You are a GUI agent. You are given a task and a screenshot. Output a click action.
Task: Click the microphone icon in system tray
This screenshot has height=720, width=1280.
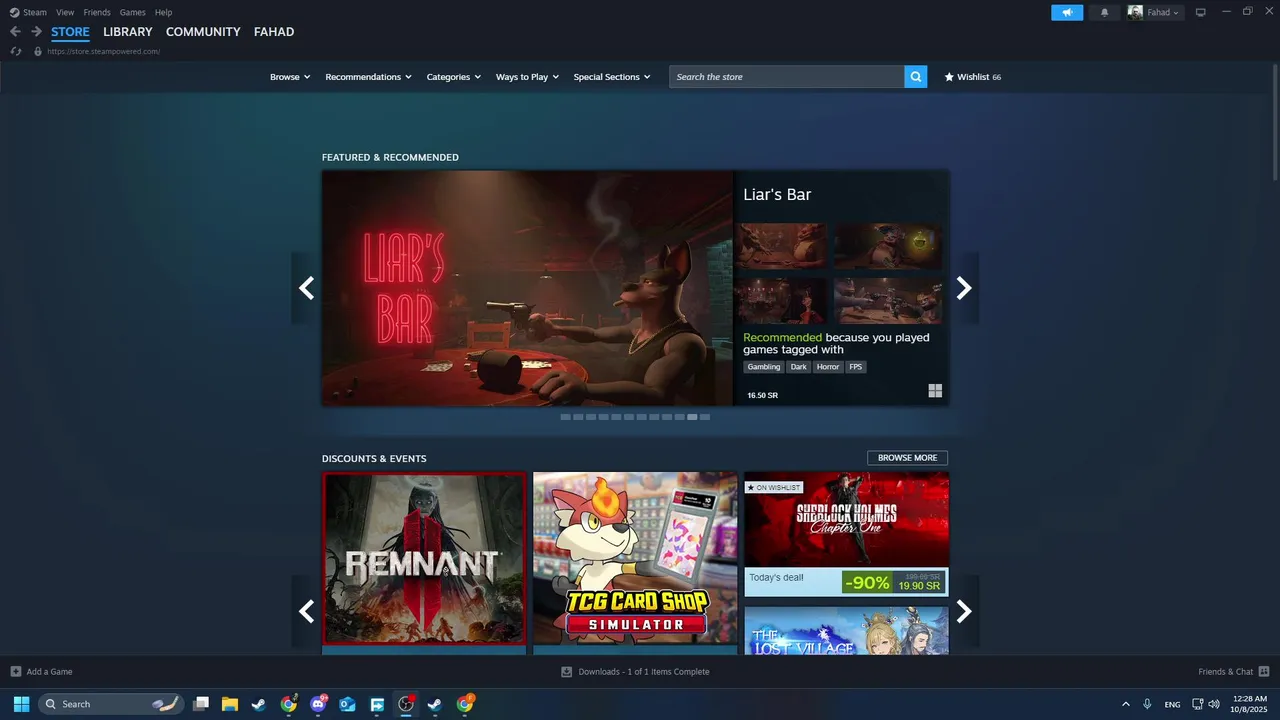pos(1147,704)
